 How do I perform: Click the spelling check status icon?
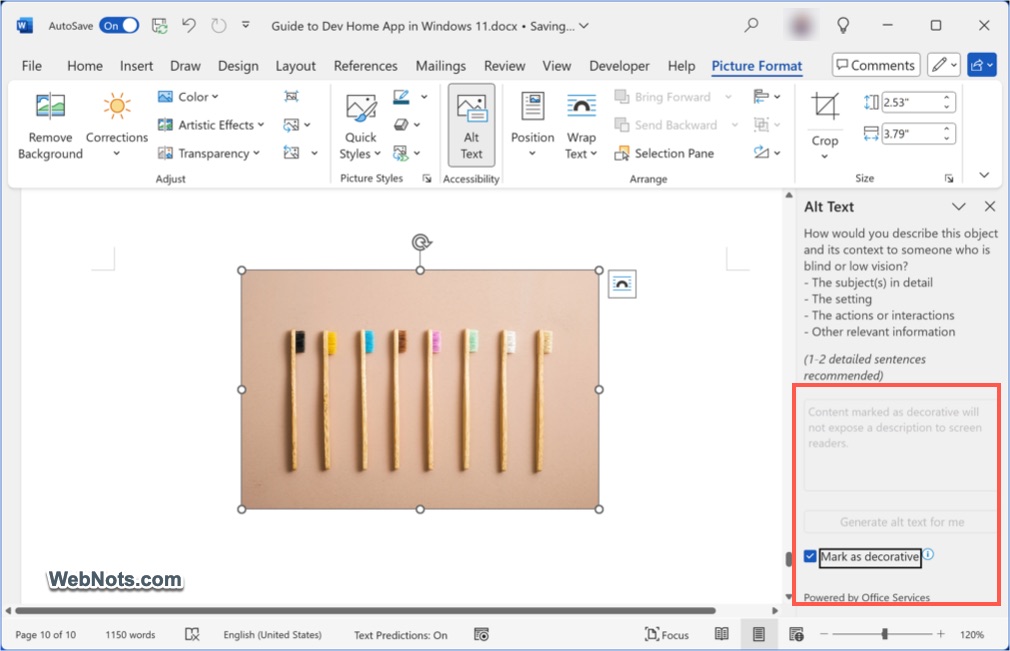click(x=192, y=635)
